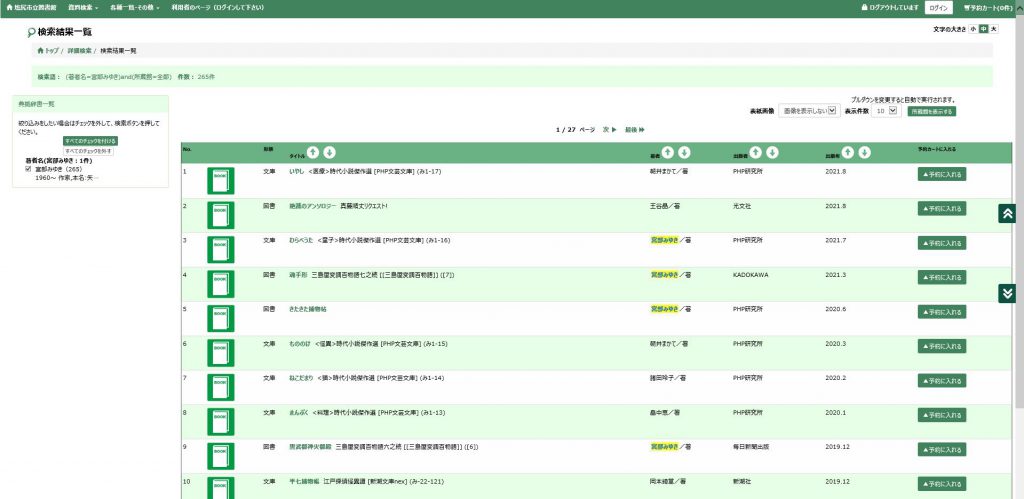Click the book cover icon in row 9
The height and width of the screenshot is (499, 1024).
click(221, 456)
